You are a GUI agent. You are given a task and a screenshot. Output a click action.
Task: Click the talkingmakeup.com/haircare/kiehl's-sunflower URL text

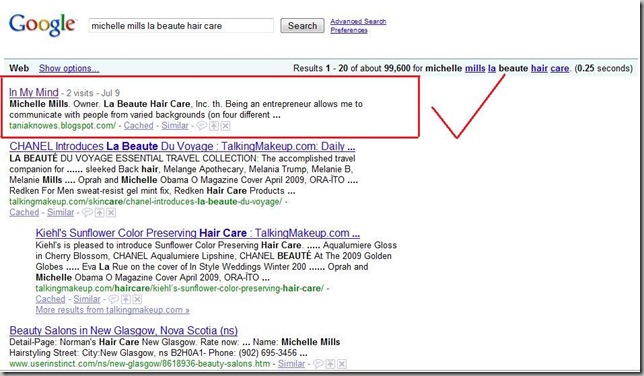(x=179, y=288)
